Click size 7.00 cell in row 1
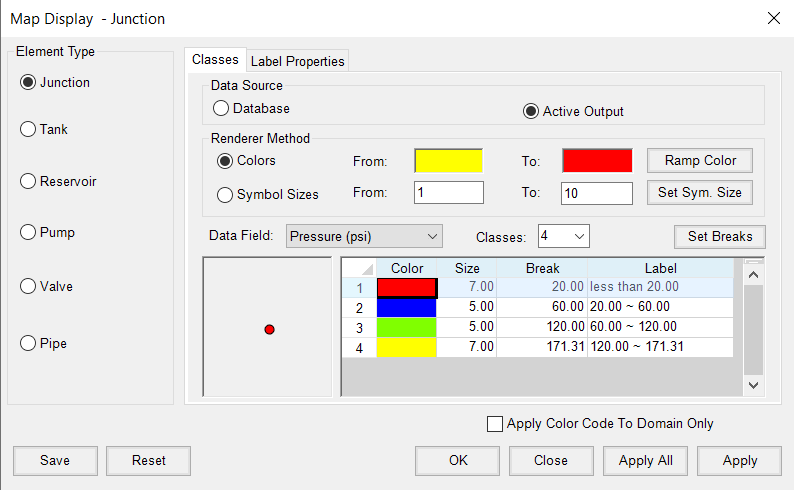794x490 pixels. click(467, 287)
